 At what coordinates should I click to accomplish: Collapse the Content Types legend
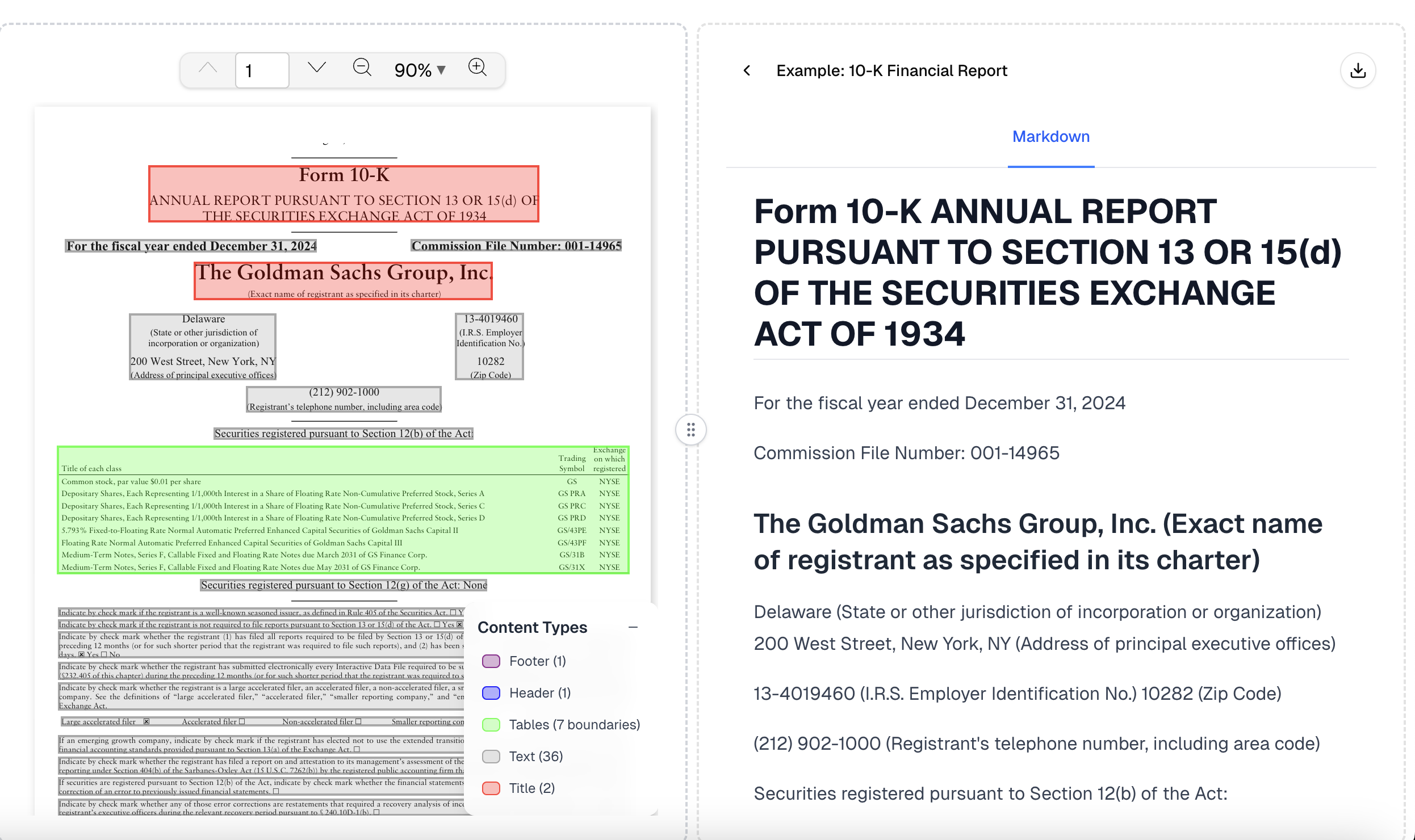tap(633, 627)
